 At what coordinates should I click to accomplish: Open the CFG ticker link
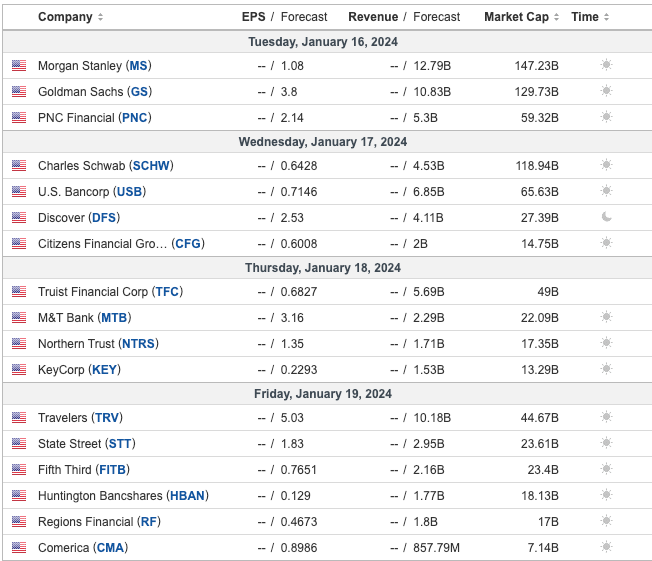[188, 244]
